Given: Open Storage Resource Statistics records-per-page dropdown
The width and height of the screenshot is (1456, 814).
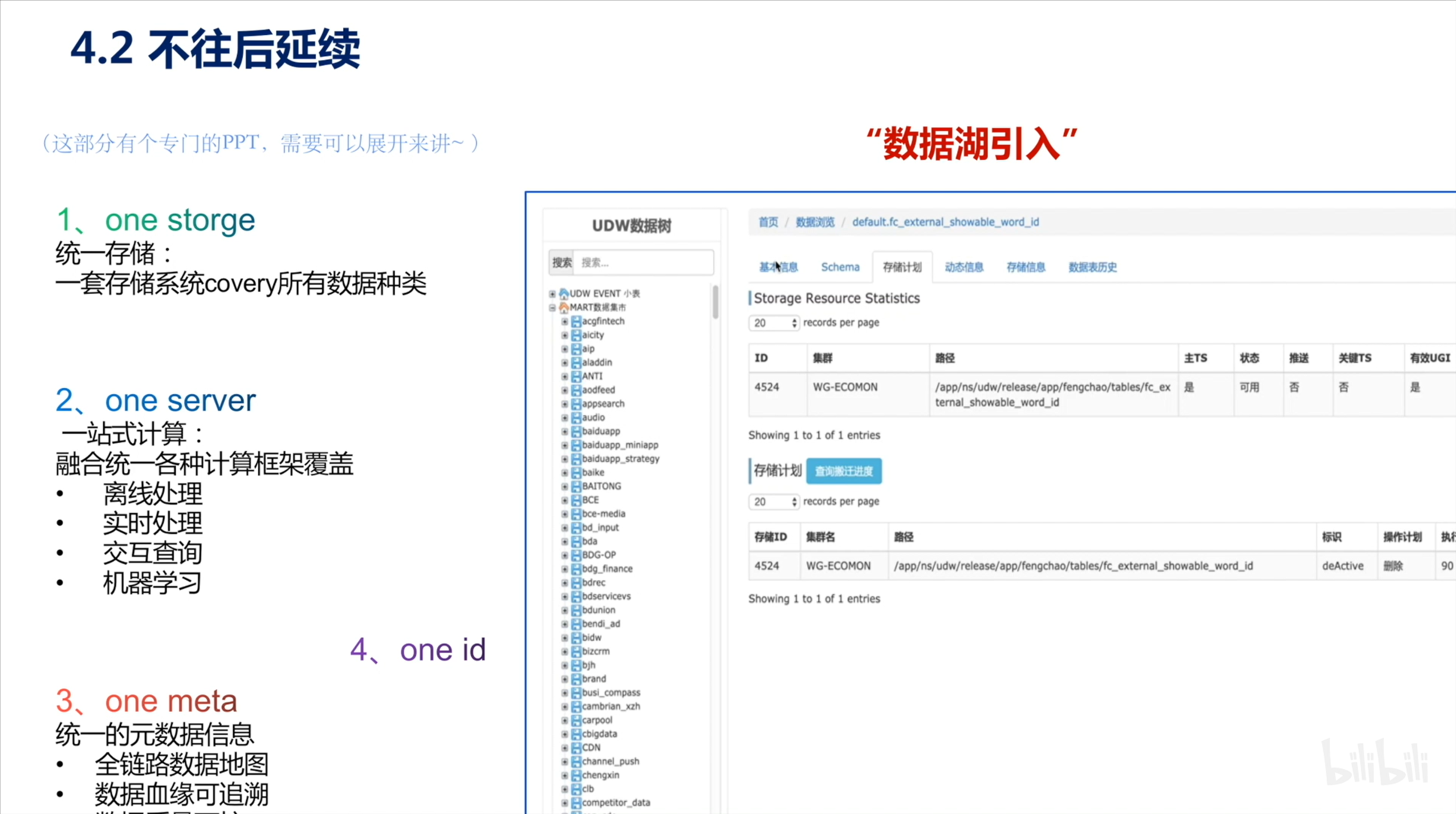Looking at the screenshot, I should click(x=773, y=323).
